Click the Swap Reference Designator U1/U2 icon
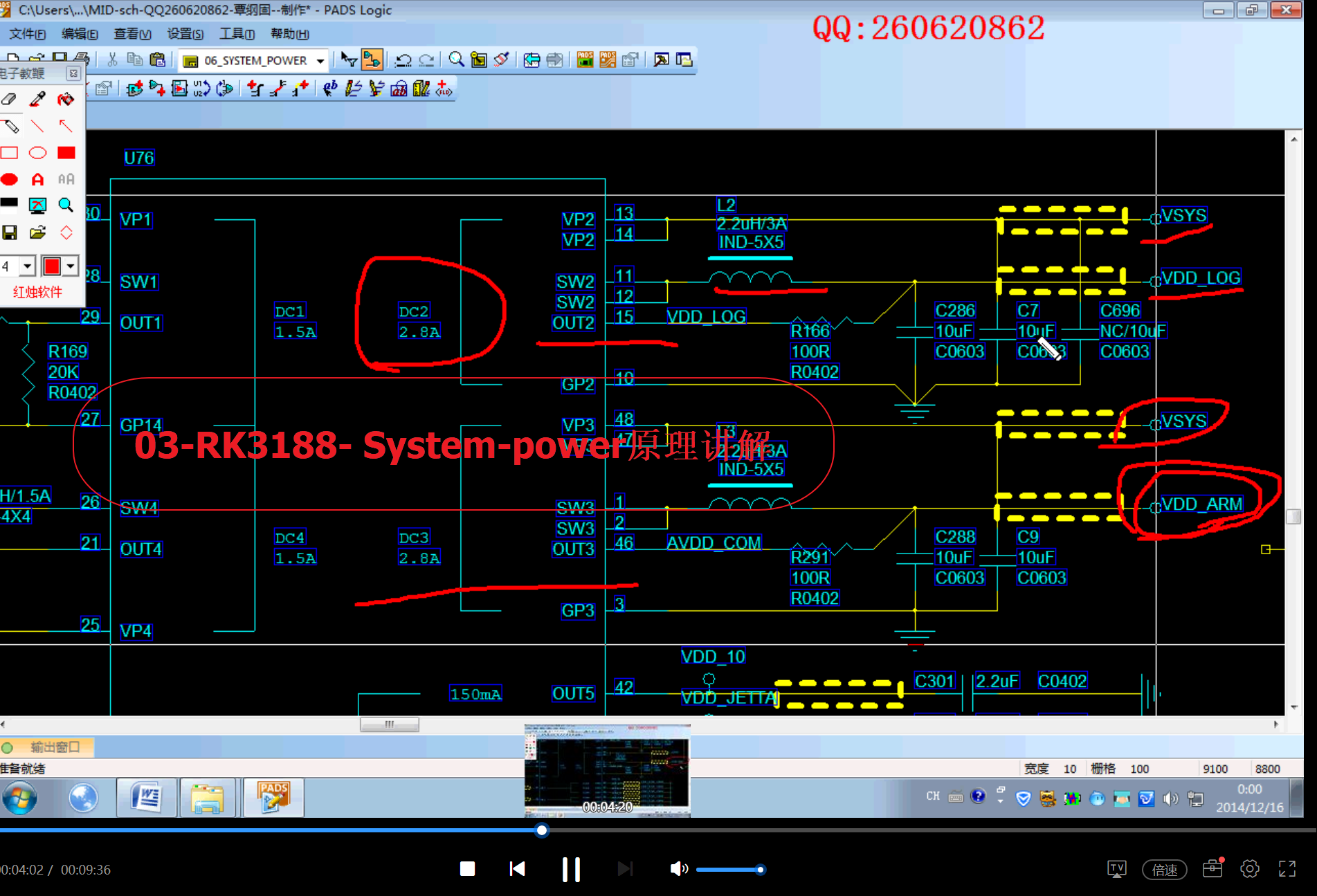This screenshot has width=1317, height=896. coord(202,89)
